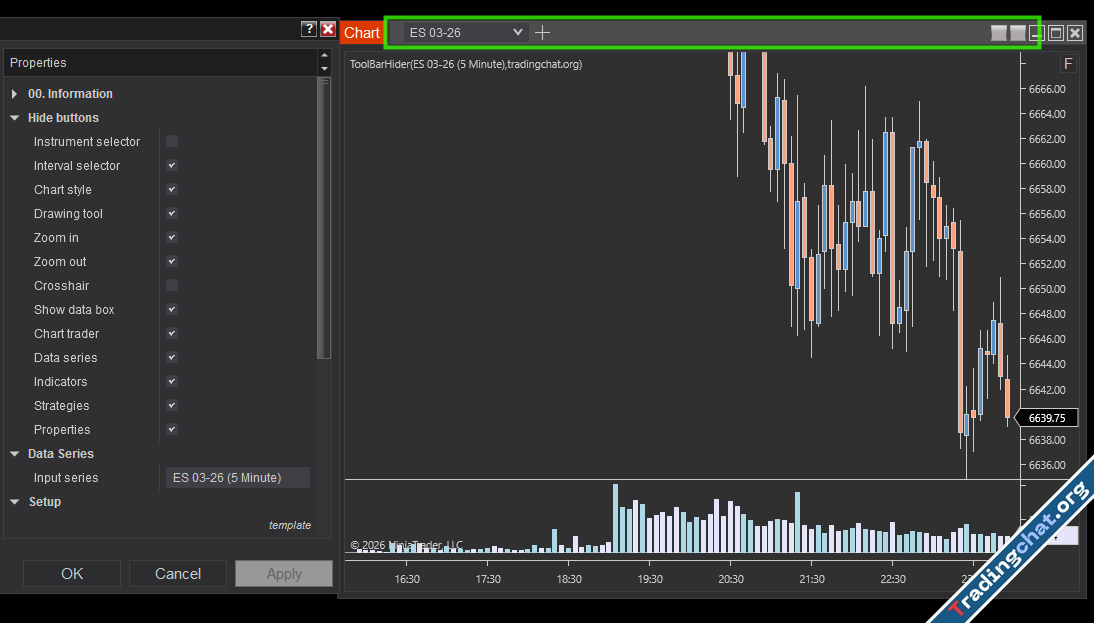
Task: Check the Crosshair hide option
Action: click(x=172, y=286)
